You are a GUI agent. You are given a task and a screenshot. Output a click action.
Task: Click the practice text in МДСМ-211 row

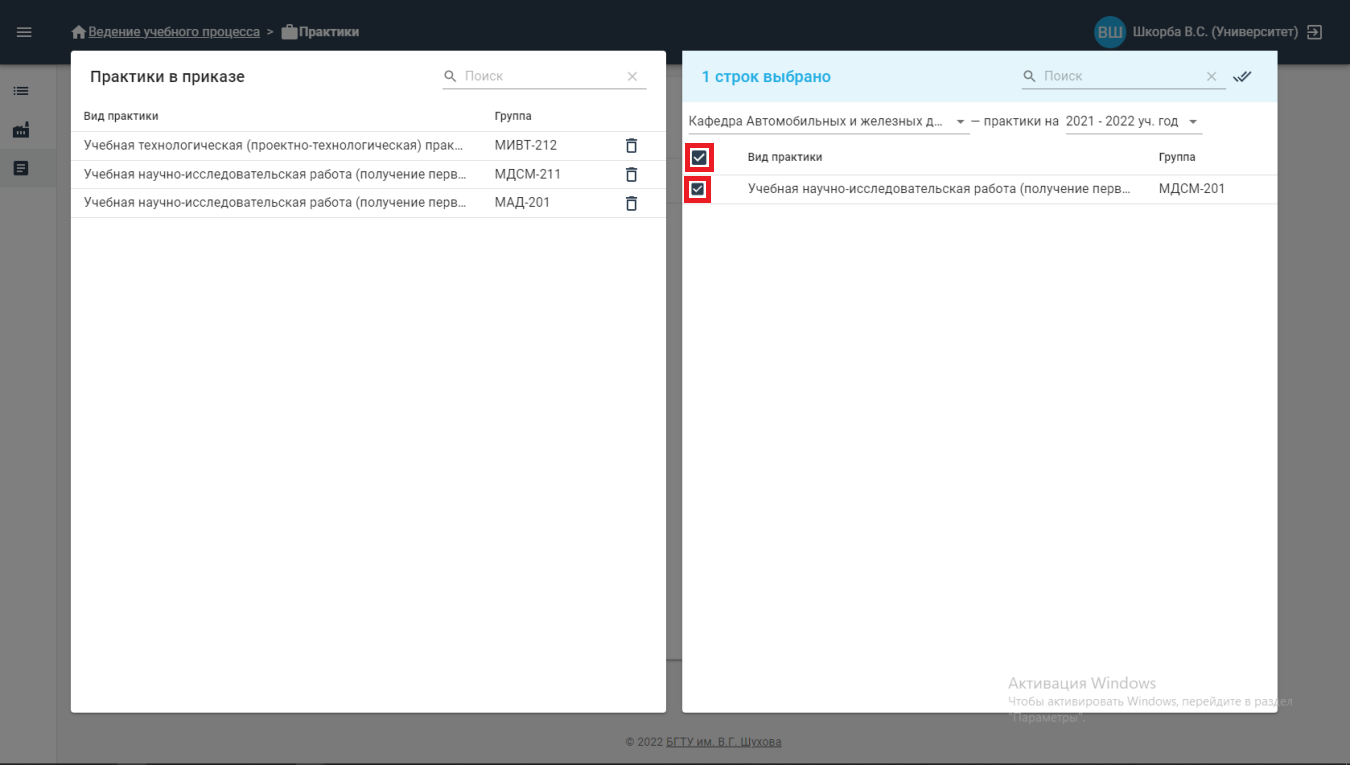[274, 174]
